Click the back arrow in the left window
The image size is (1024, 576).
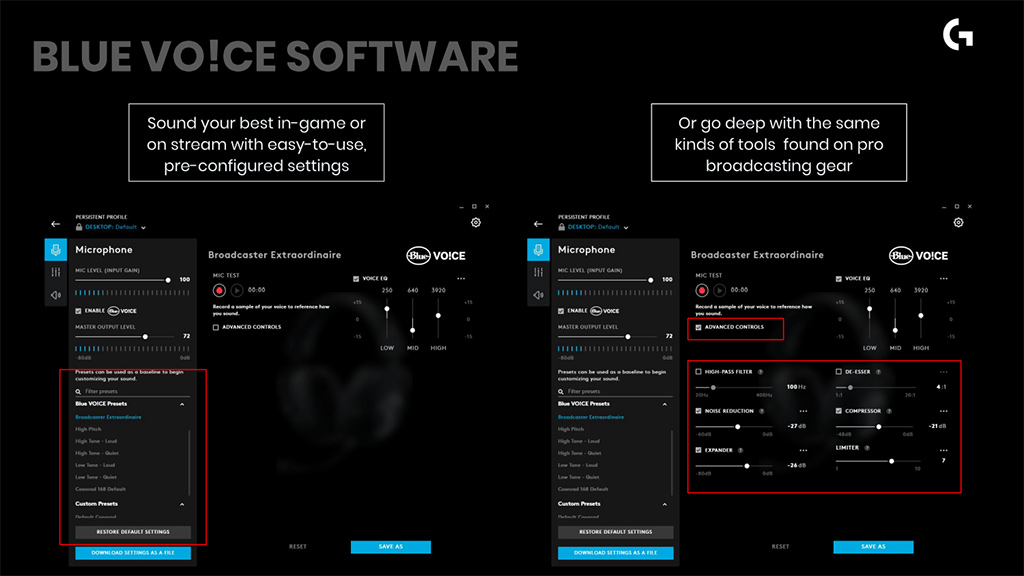pyautogui.click(x=56, y=224)
